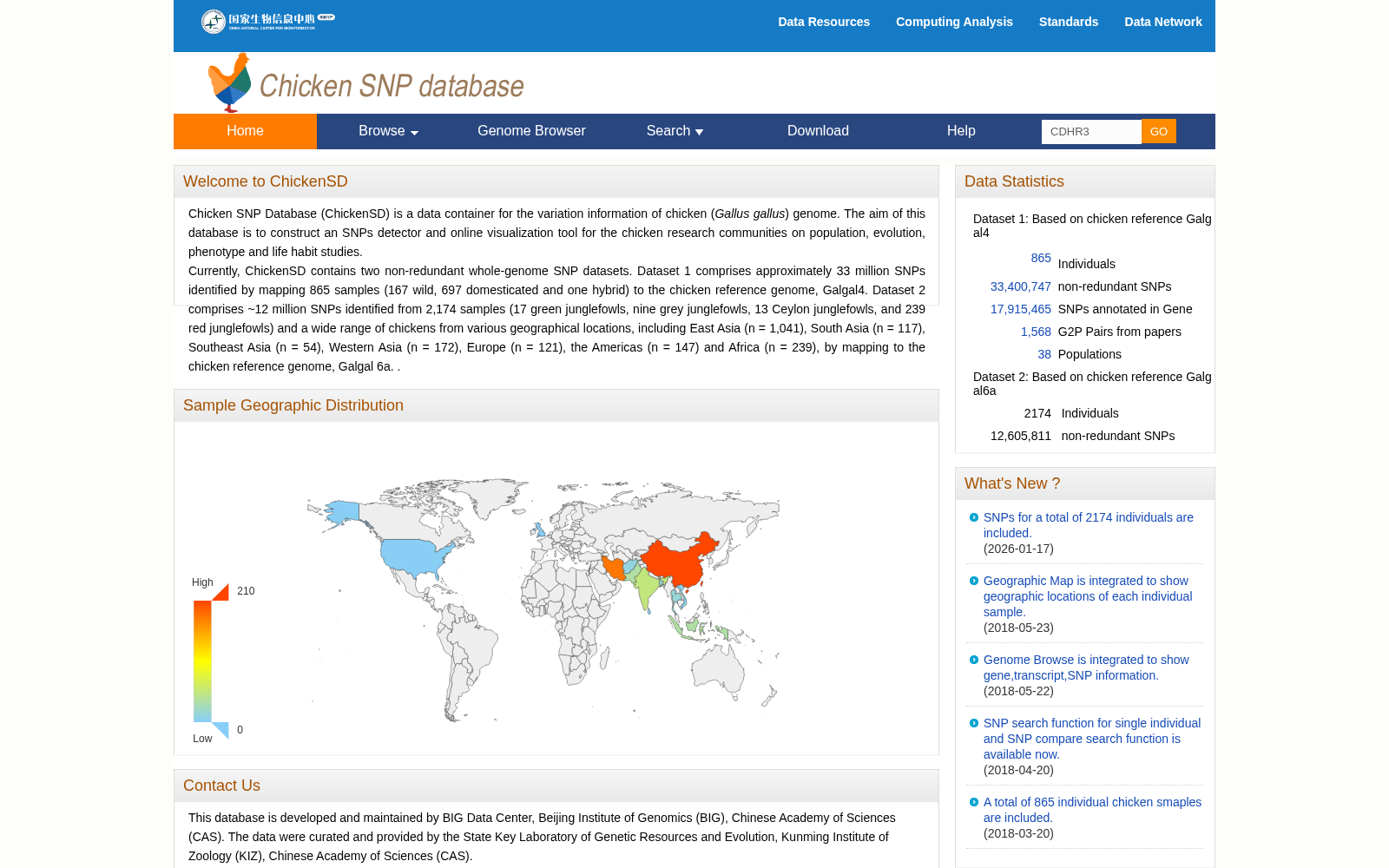Go to the Download page
1389x868 pixels.
[818, 131]
